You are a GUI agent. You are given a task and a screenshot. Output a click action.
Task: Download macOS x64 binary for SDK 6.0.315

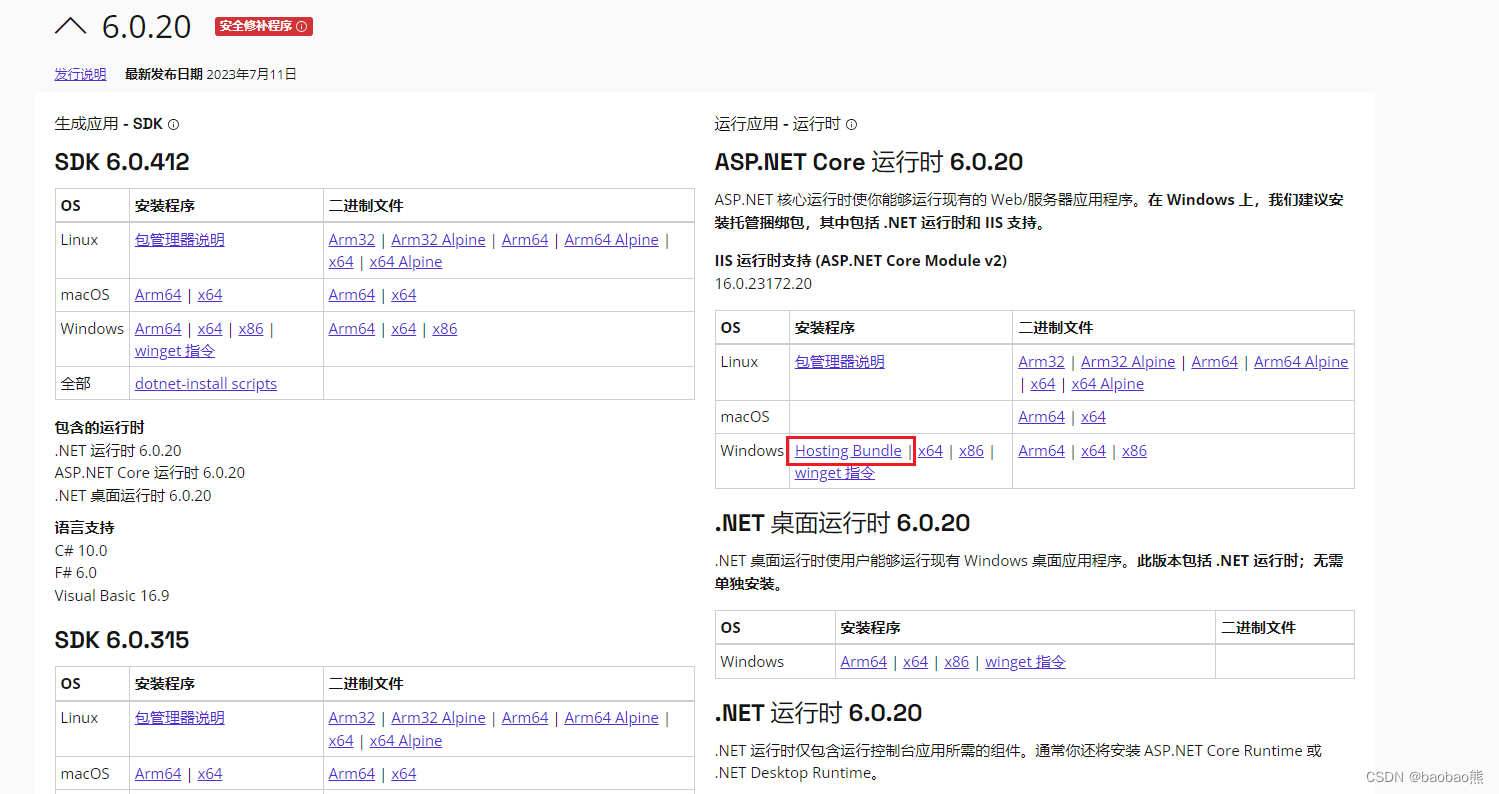point(404,774)
